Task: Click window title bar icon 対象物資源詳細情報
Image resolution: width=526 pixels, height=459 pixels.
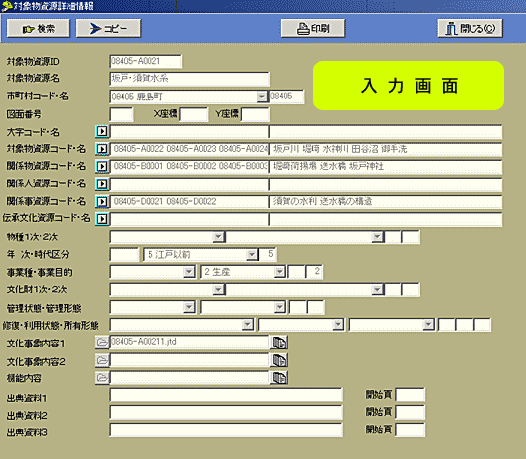Action: click(7, 6)
